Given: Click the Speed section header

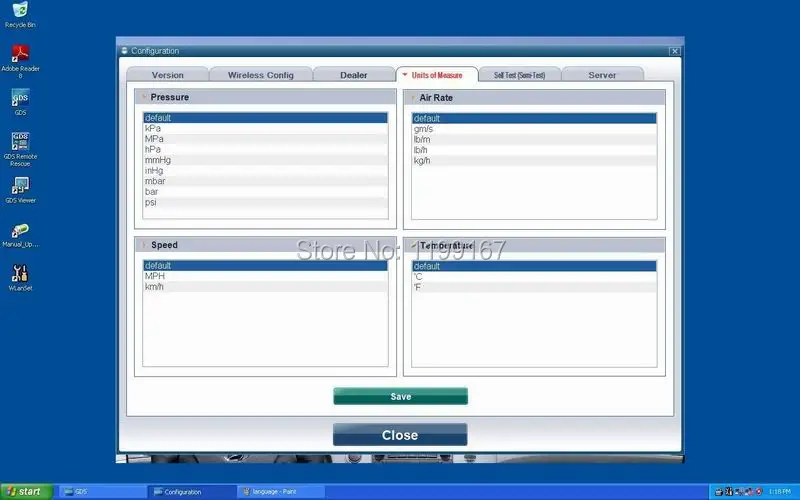Looking at the screenshot, I should click(x=265, y=245).
